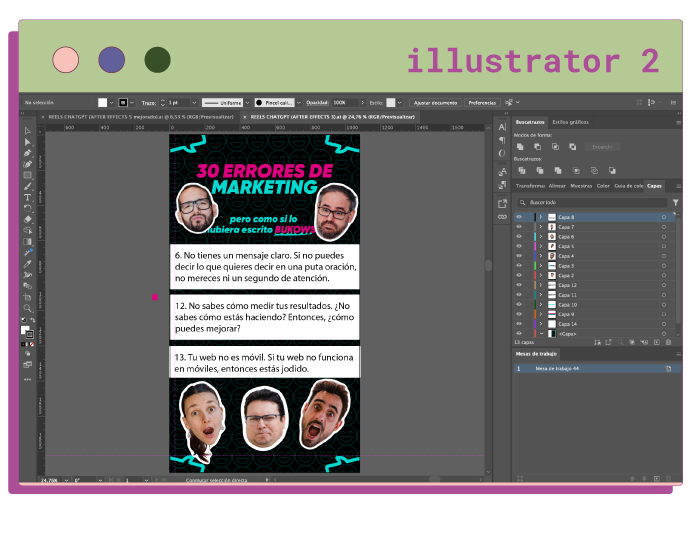700x540 pixels.
Task: Open the Estilos gráficos tab
Action: pos(571,122)
